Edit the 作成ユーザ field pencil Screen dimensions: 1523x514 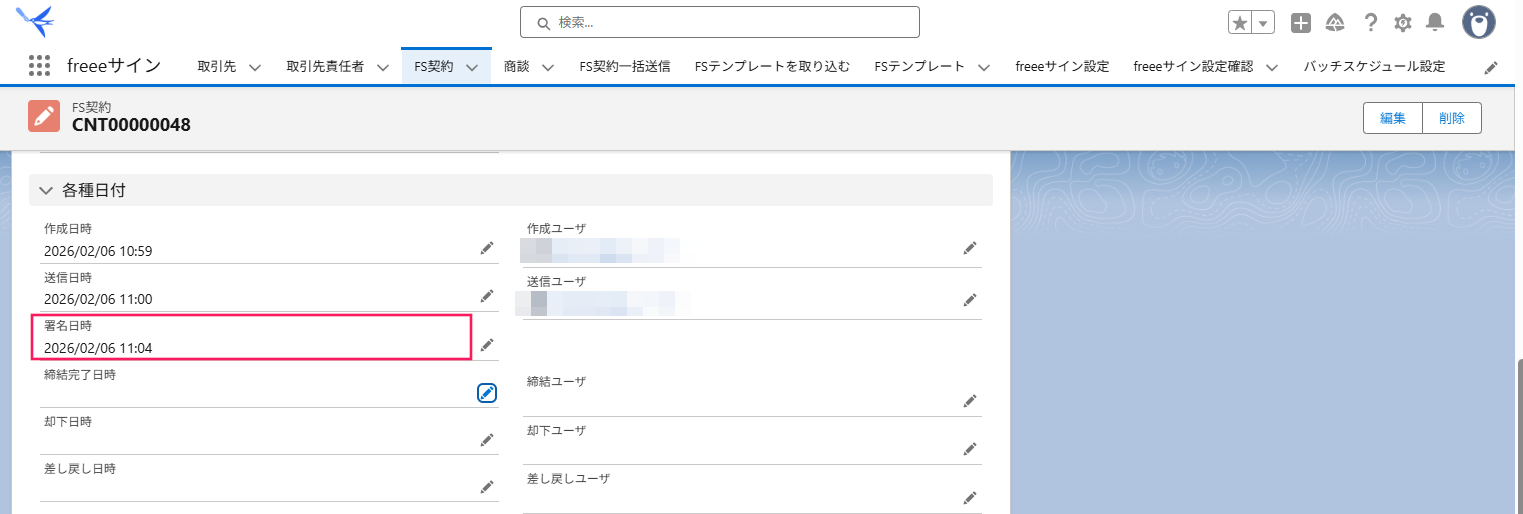click(970, 248)
